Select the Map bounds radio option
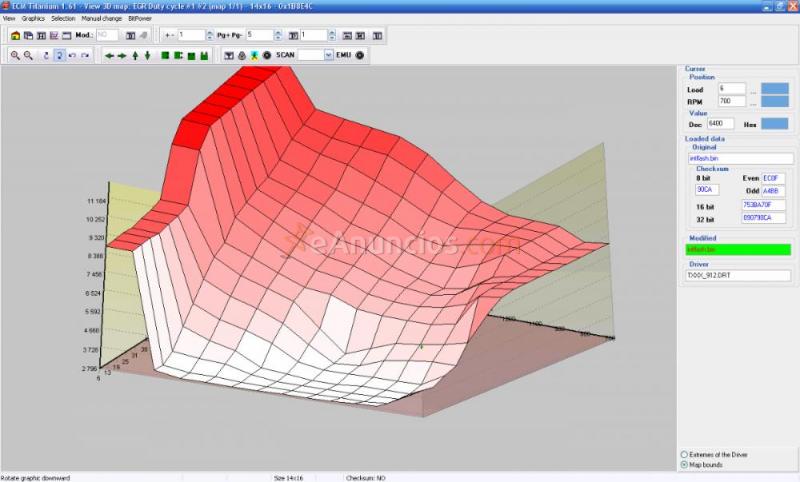Screen dimensions: 800x482 [684, 464]
